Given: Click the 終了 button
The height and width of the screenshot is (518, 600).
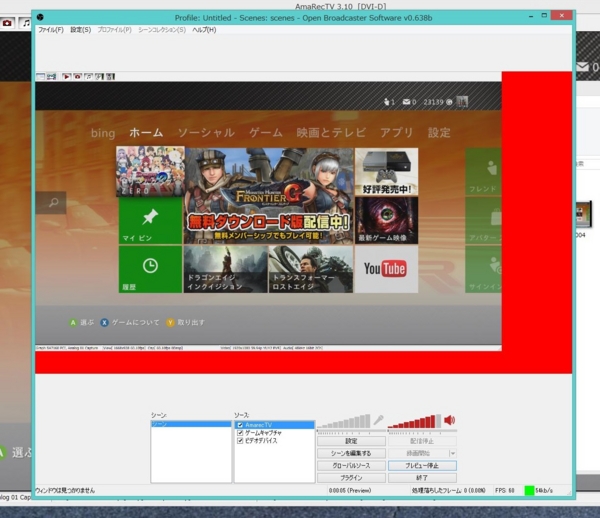Looking at the screenshot, I should 422,478.
